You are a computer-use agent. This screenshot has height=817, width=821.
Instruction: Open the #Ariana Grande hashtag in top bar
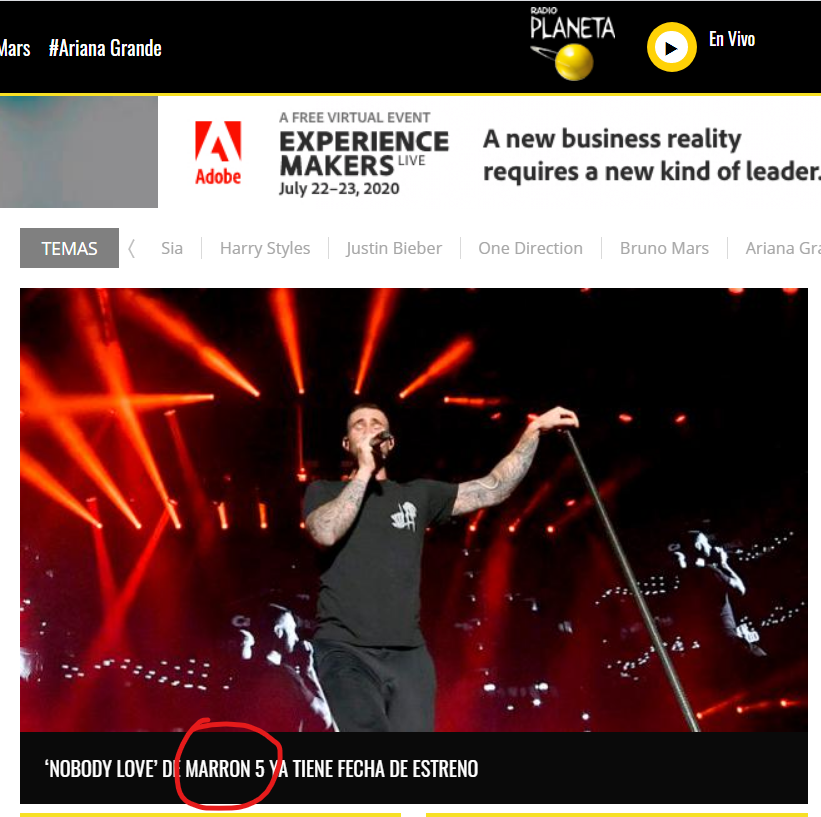pyautogui.click(x=105, y=48)
